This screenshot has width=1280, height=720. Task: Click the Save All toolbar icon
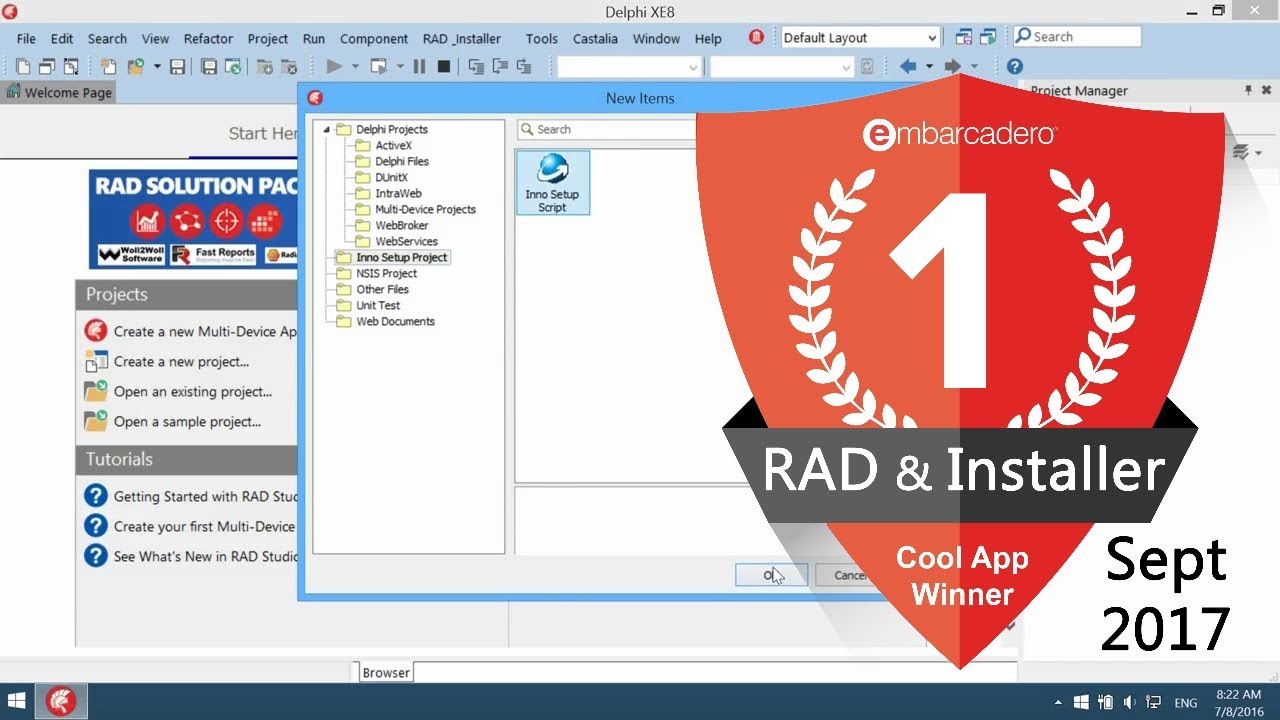point(209,67)
